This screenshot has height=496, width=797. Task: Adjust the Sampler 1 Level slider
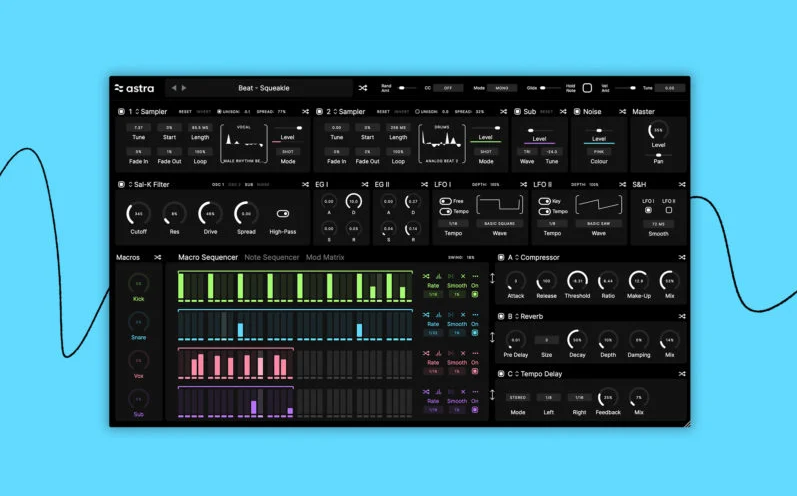(289, 128)
